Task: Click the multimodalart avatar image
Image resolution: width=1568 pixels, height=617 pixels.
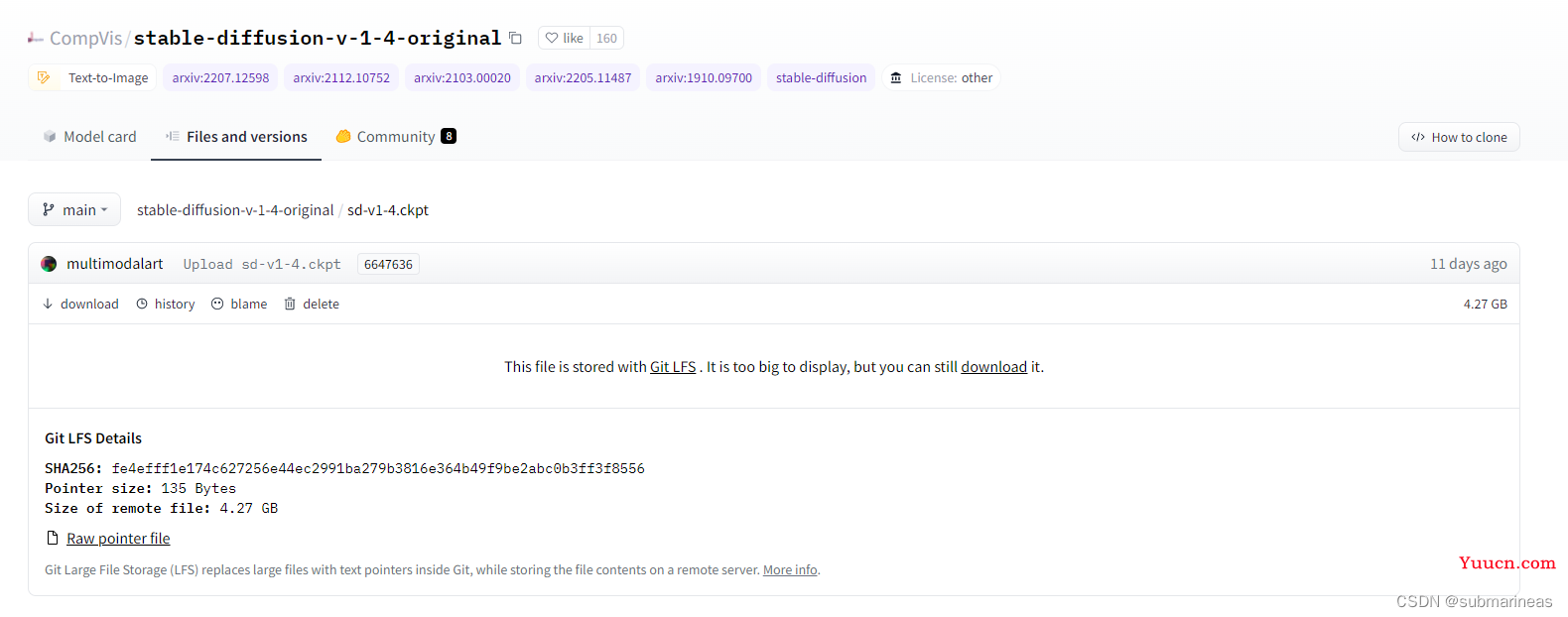Action: (x=49, y=264)
